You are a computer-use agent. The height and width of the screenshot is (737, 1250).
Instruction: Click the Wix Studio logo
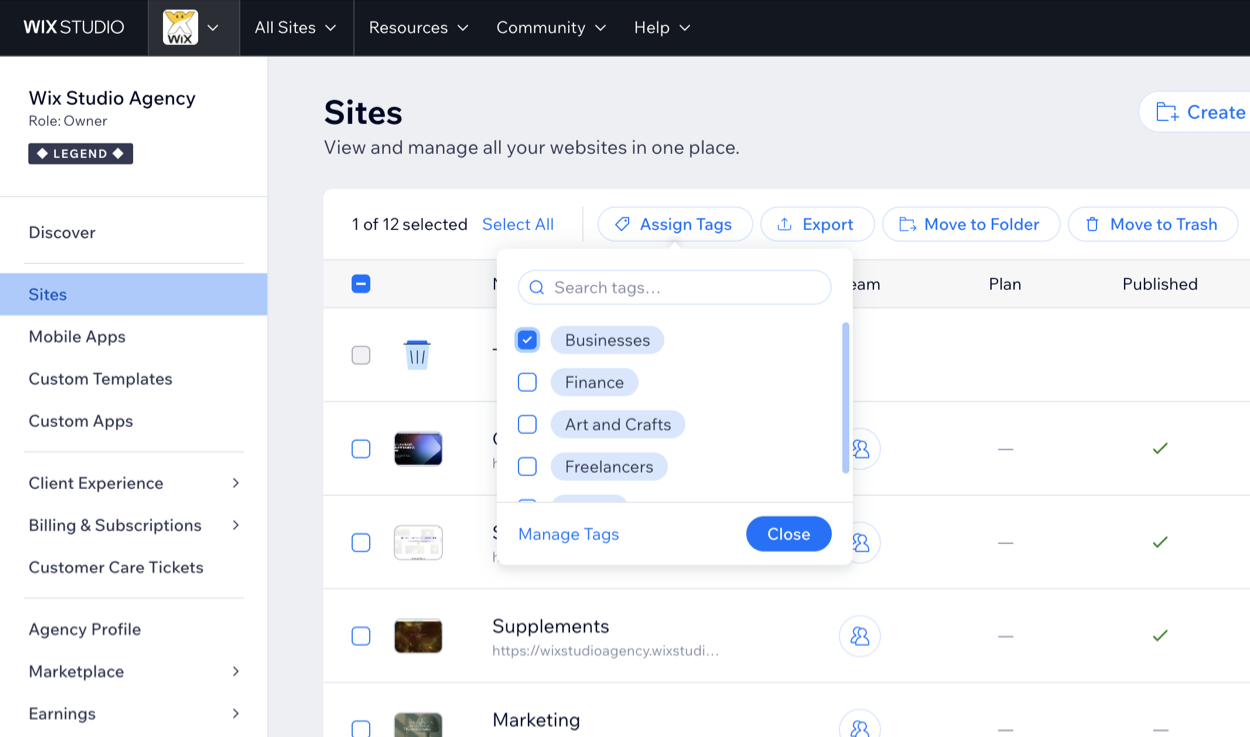coord(74,27)
